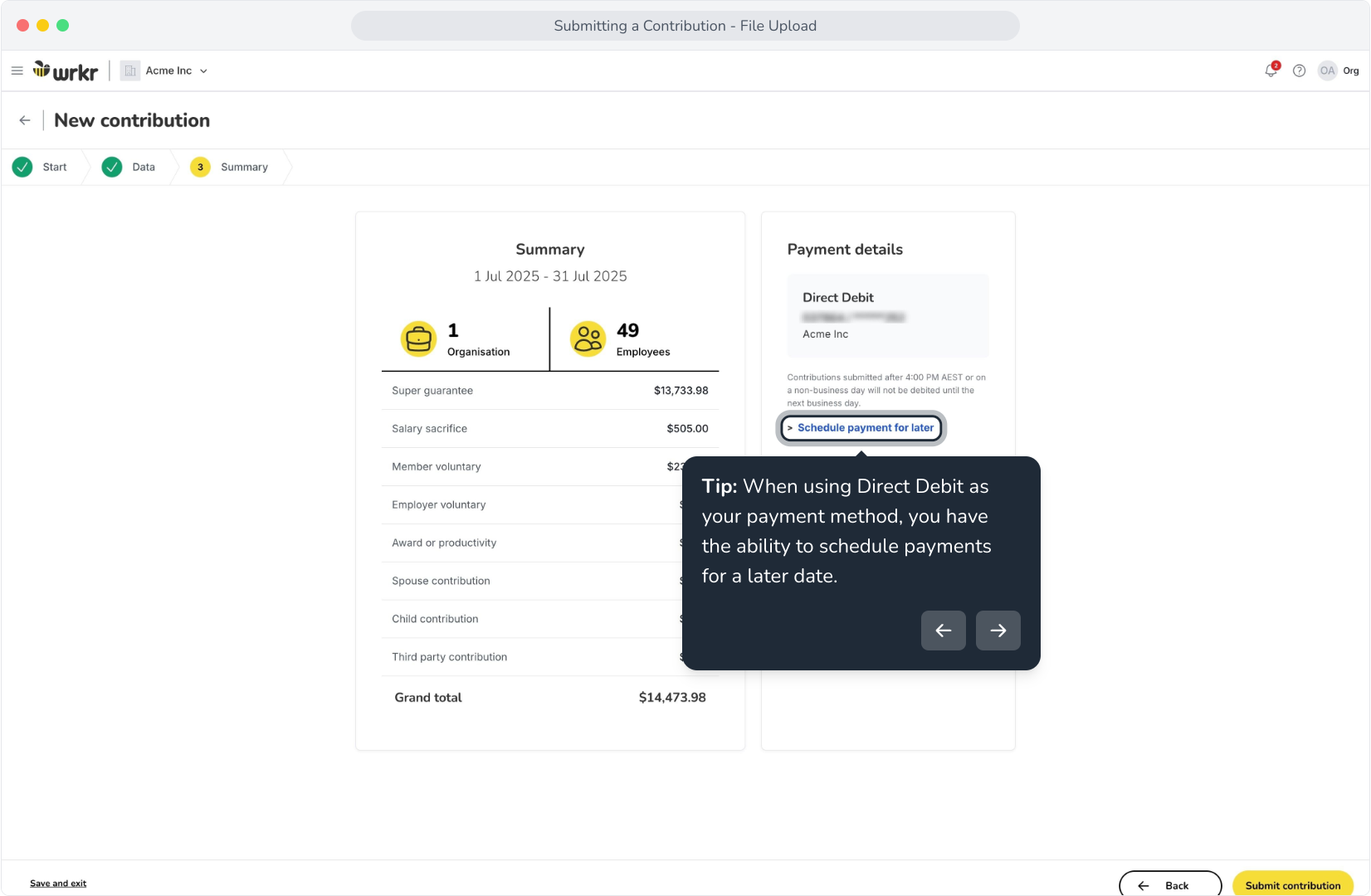Click the OA user avatar
Screen dimensions: 1371x896
(1327, 71)
